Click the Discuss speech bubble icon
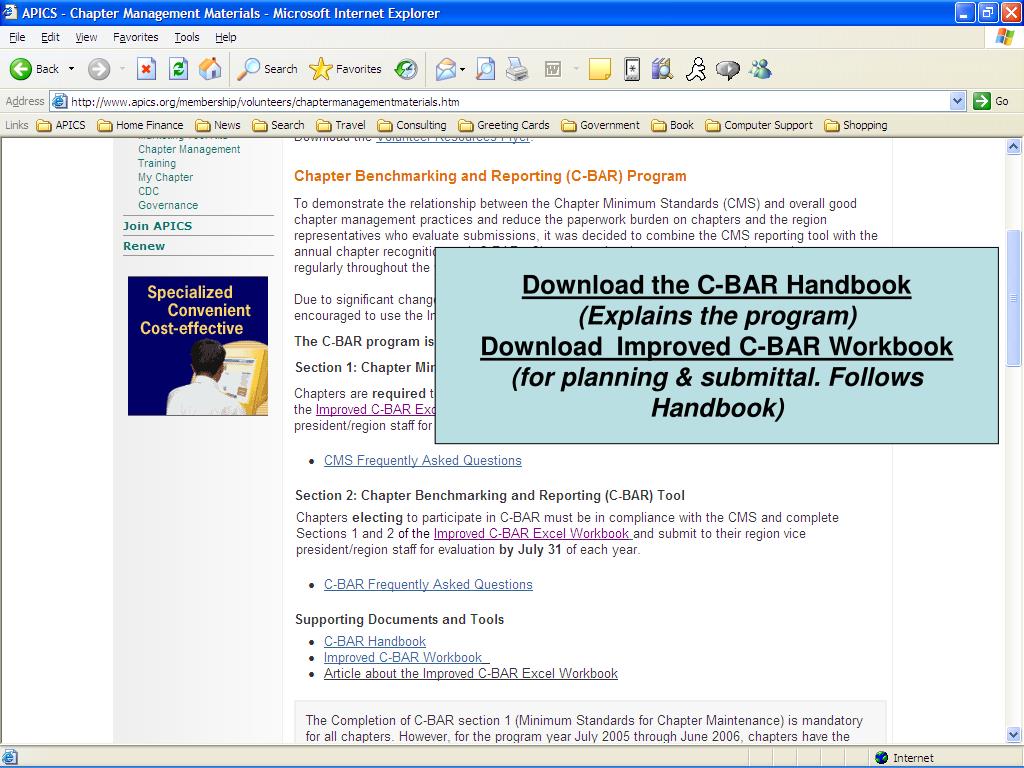 tap(728, 69)
